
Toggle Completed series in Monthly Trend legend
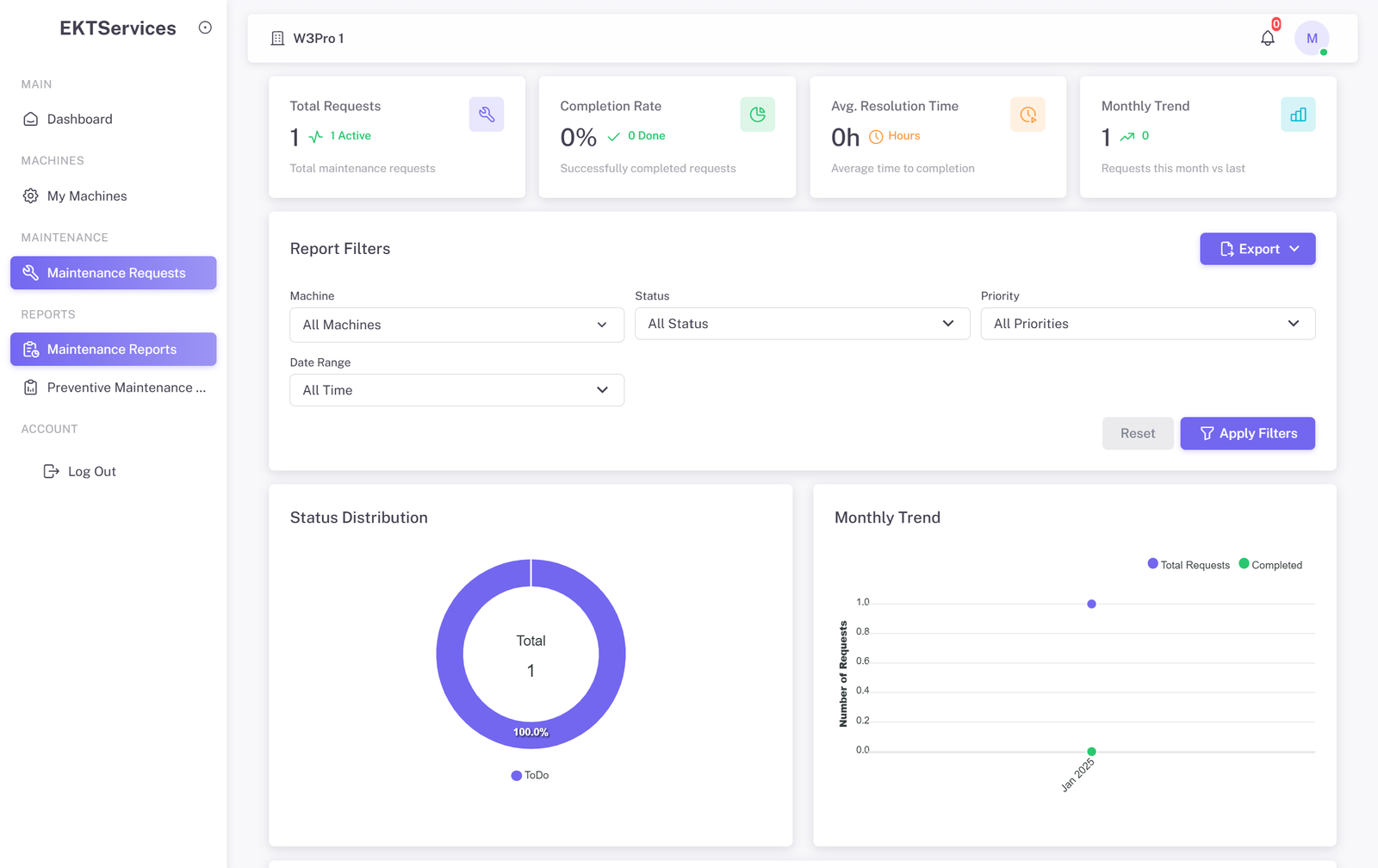[x=1270, y=565]
